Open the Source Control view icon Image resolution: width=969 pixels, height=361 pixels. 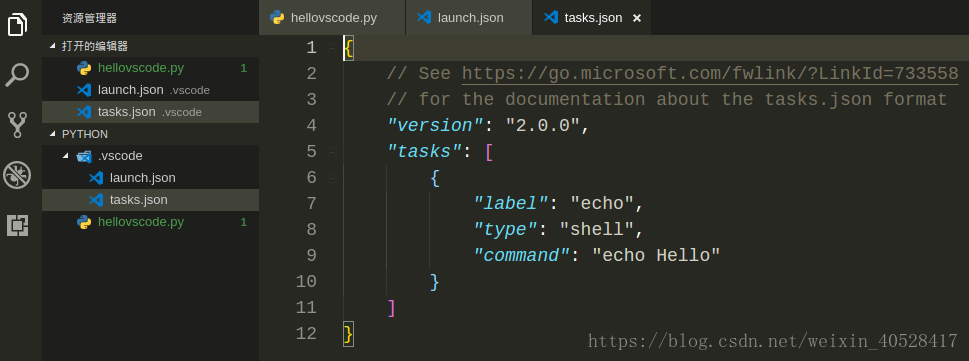tap(17, 124)
